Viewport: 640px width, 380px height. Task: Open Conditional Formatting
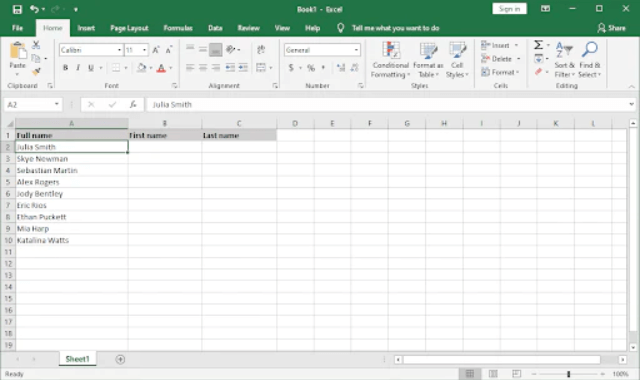(x=391, y=60)
